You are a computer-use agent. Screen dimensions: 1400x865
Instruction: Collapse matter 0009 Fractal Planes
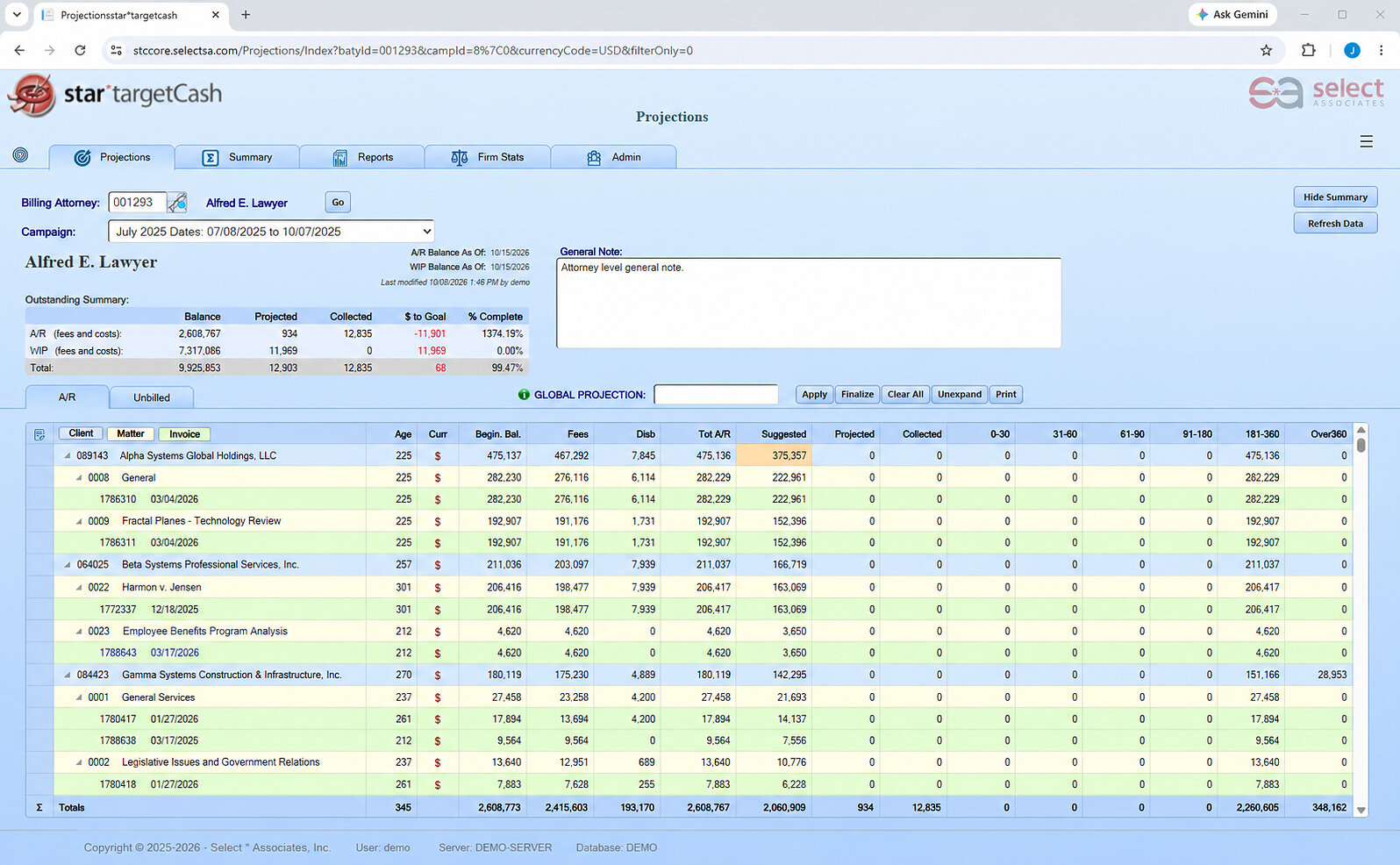click(x=79, y=521)
